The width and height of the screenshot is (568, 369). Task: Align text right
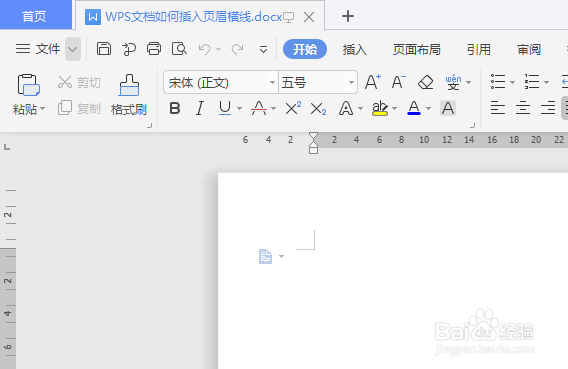548,108
